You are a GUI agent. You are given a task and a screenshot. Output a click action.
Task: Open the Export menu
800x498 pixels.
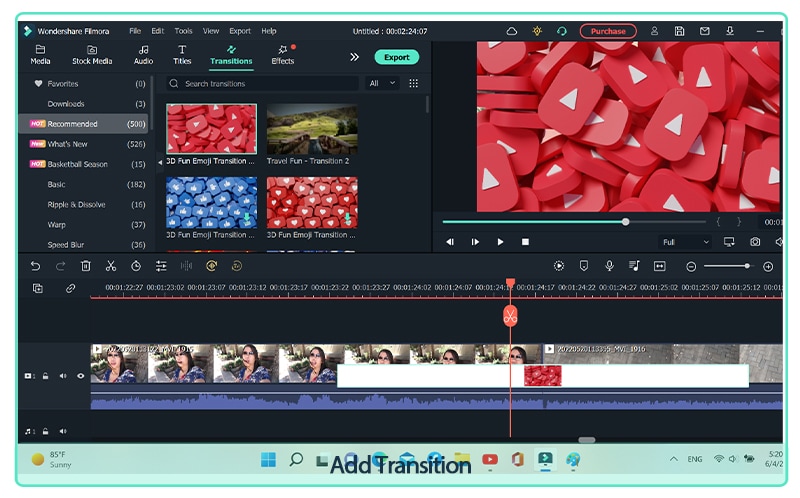240,31
